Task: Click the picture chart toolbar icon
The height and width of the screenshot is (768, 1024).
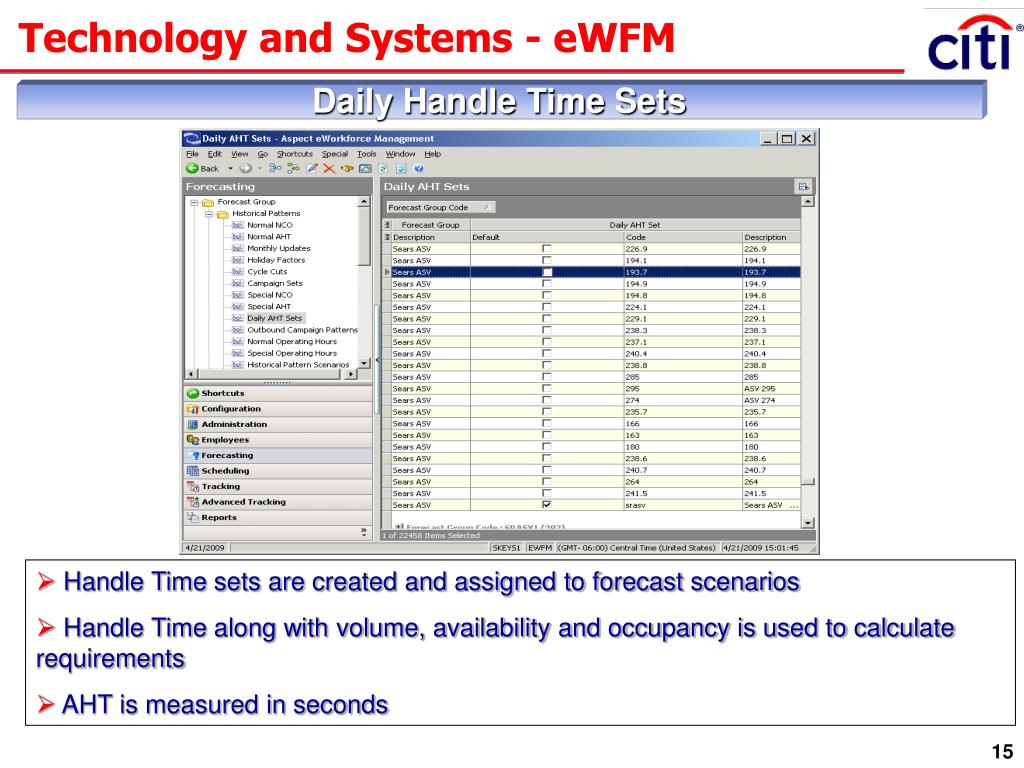Action: (365, 168)
